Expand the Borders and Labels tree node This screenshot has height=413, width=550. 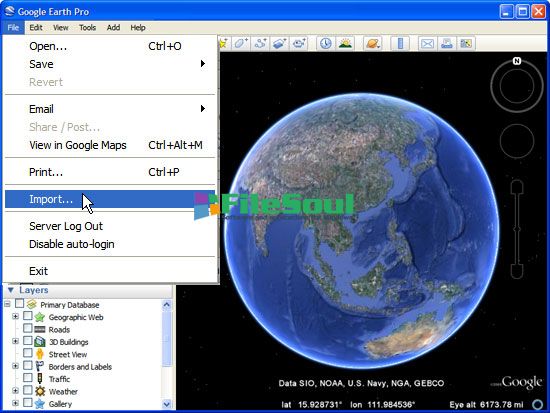[x=15, y=366]
